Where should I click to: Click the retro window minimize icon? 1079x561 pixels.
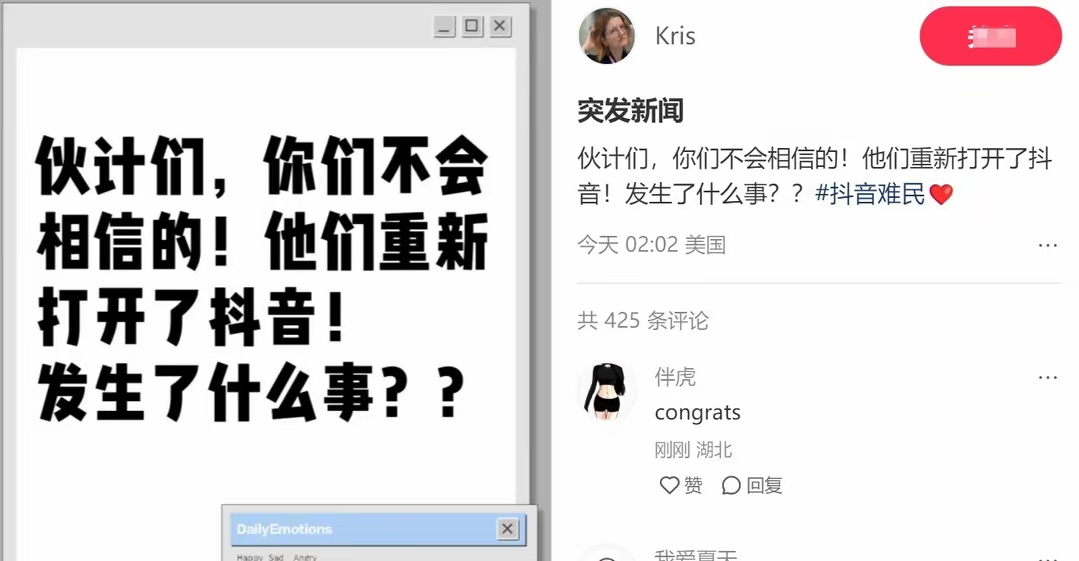(445, 27)
